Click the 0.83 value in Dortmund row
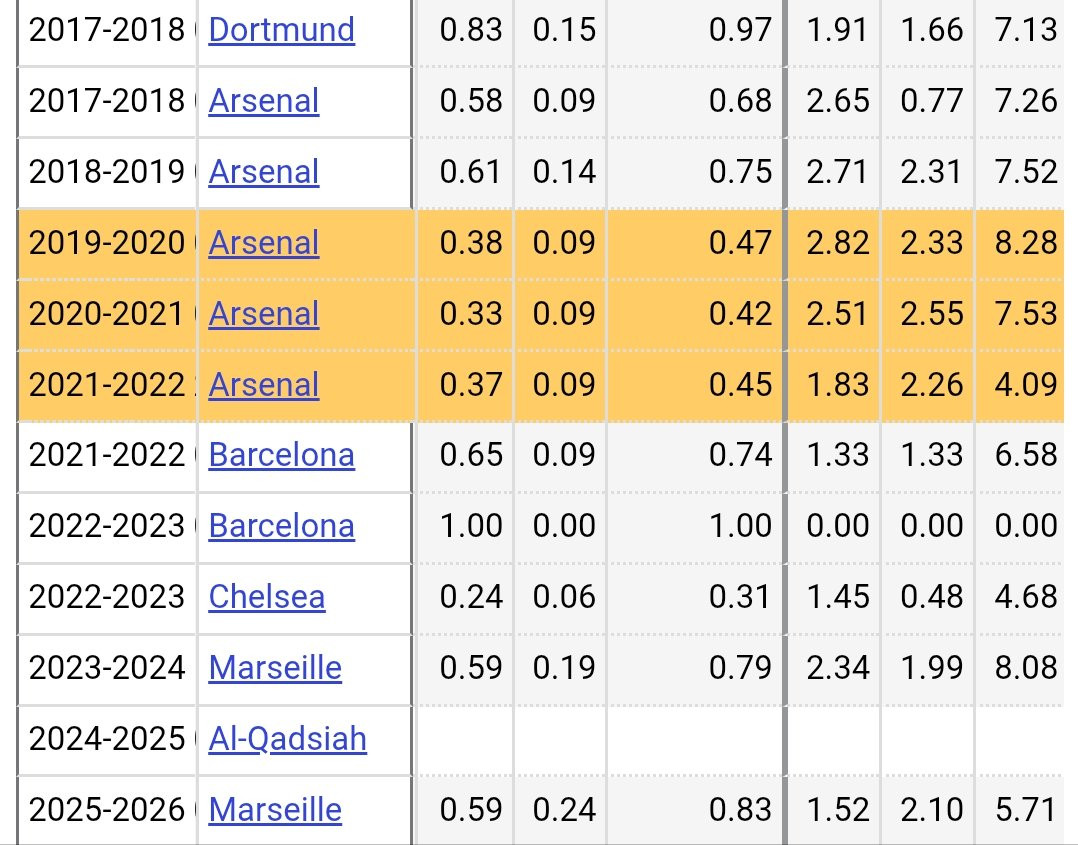This screenshot has width=1078, height=845. pos(471,30)
